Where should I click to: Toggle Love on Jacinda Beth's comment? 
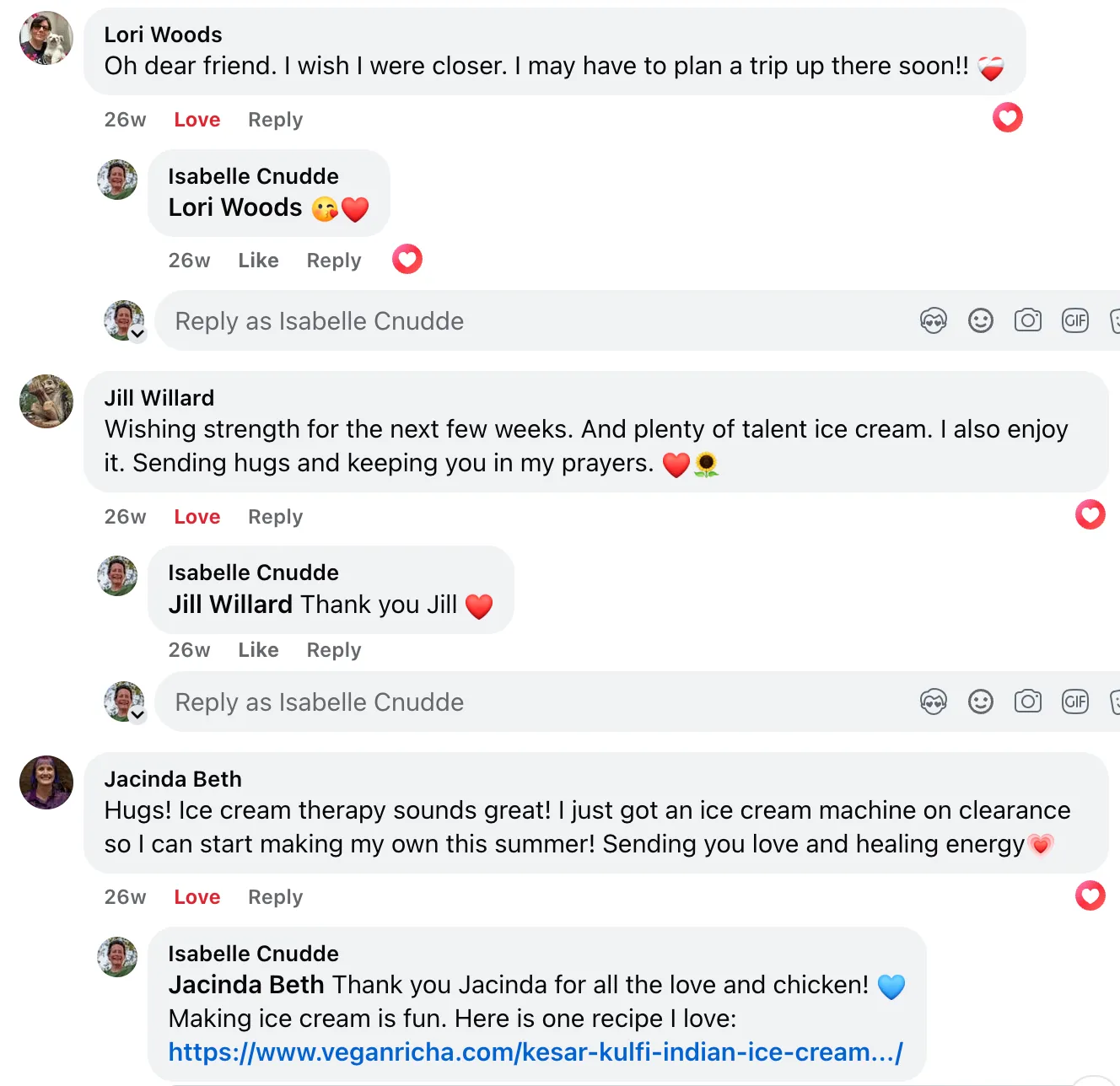[x=197, y=897]
